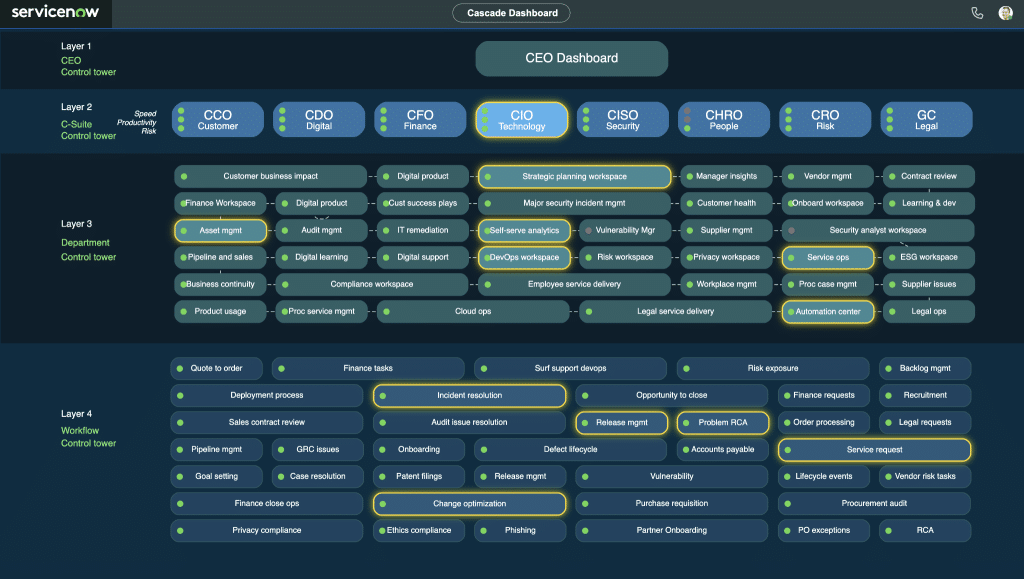Viewport: 1024px width, 579px height.
Task: Open Self-serve analytics tile
Action: click(524, 230)
